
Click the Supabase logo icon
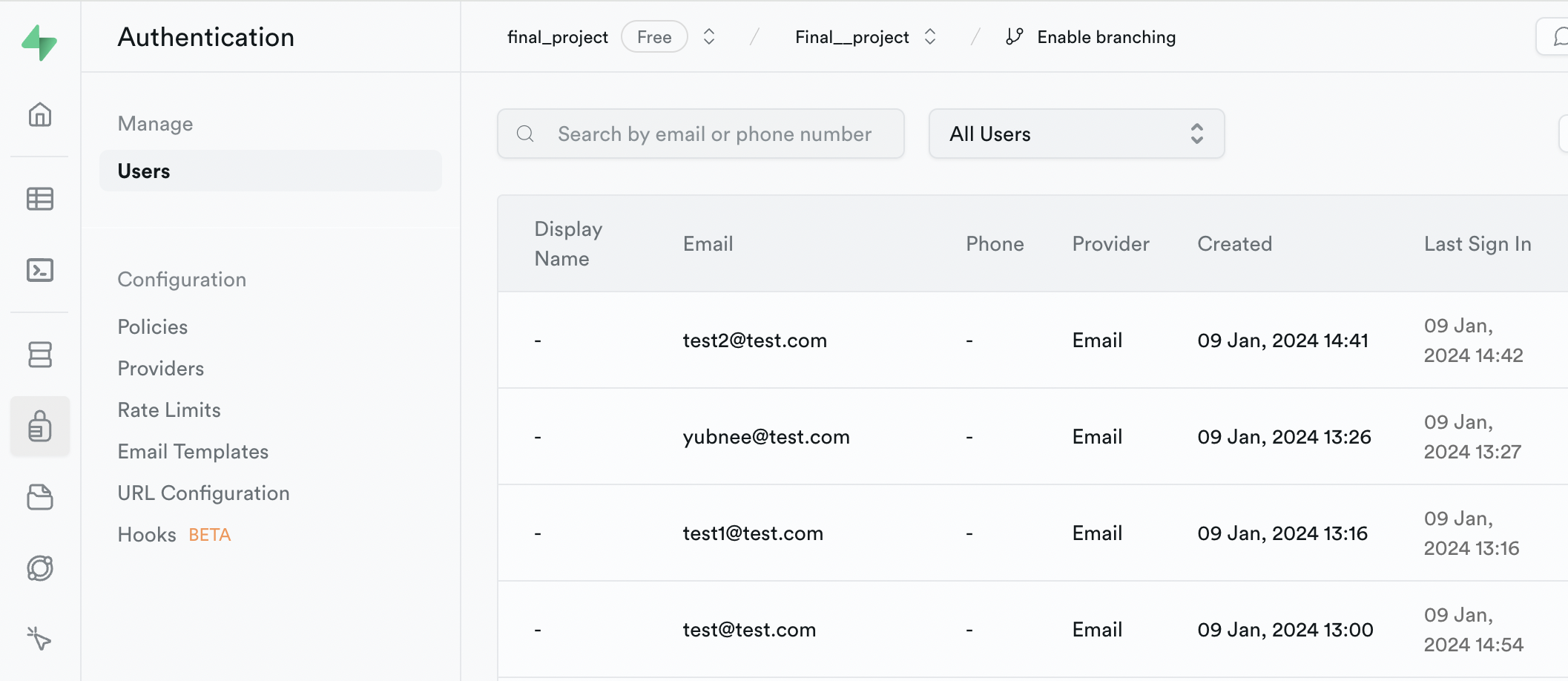(x=39, y=42)
